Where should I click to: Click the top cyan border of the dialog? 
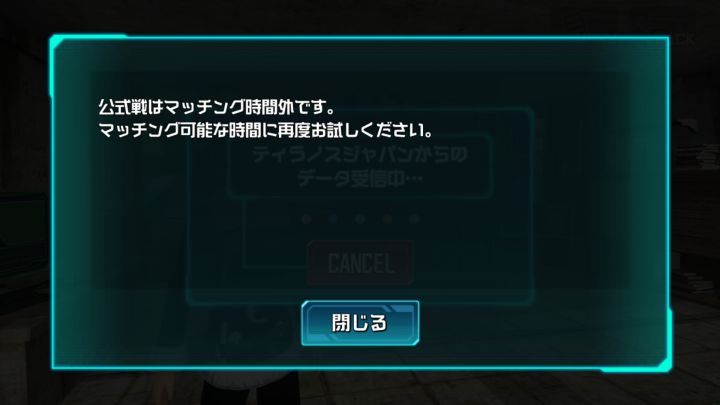(x=360, y=38)
